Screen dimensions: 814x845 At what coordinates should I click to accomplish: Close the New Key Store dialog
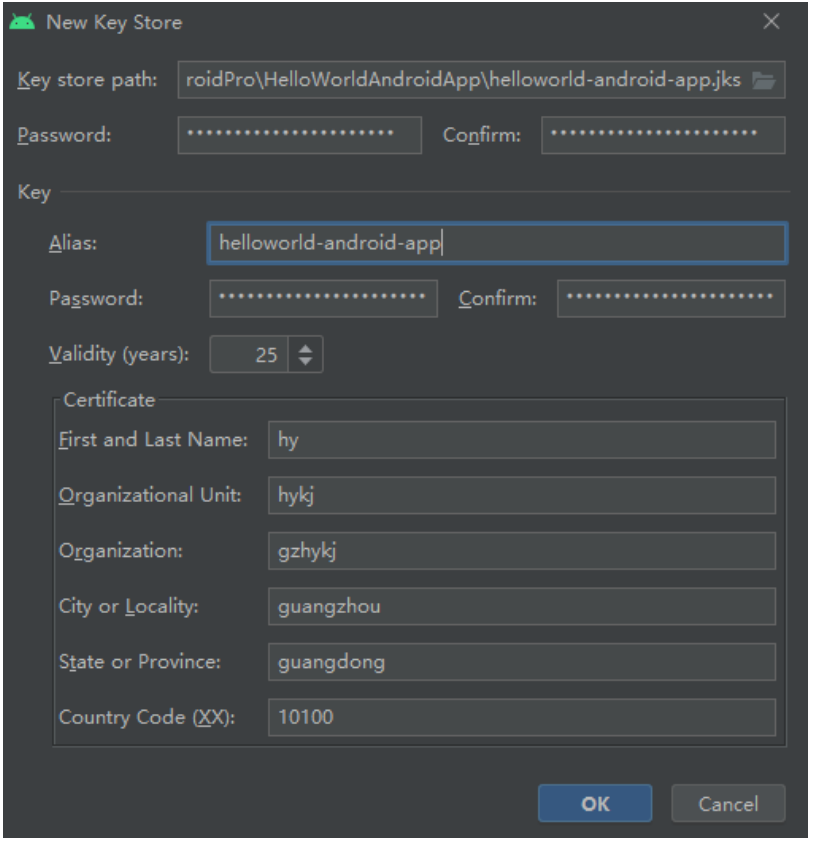[x=771, y=22]
